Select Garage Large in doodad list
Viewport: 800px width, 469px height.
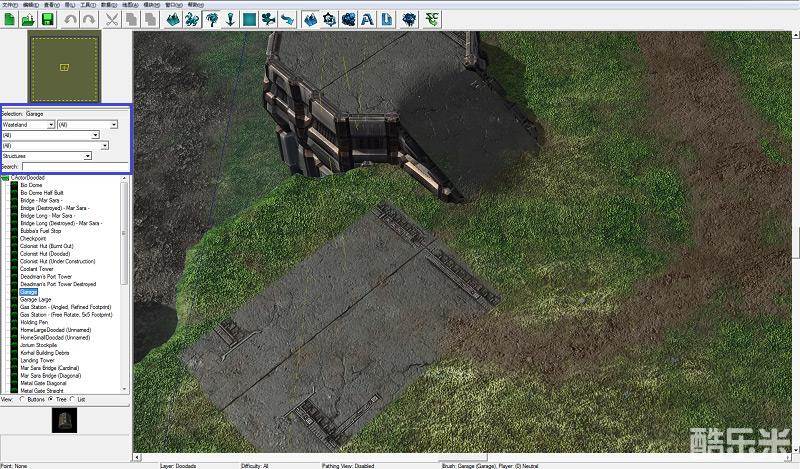pyautogui.click(x=36, y=299)
